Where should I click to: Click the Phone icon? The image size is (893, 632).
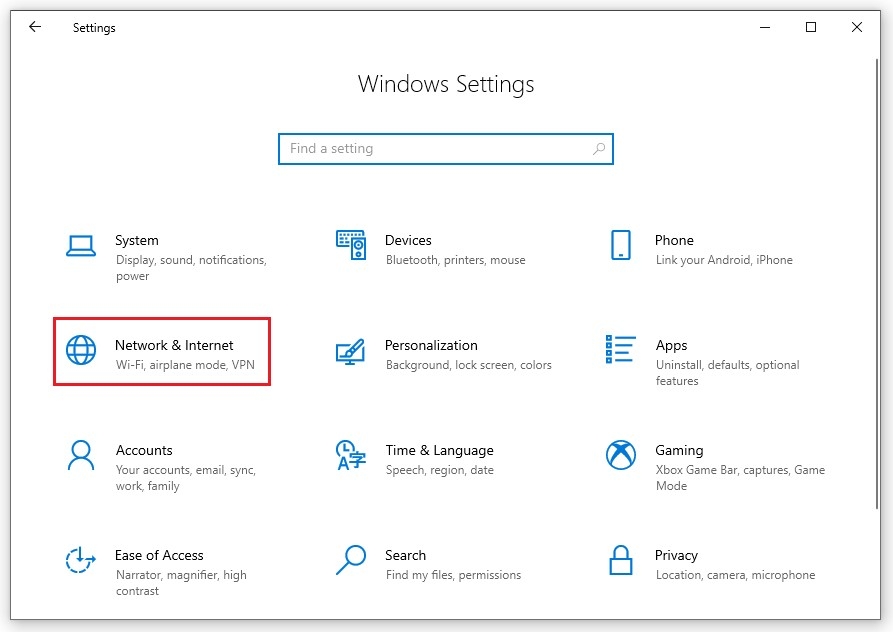pos(620,245)
